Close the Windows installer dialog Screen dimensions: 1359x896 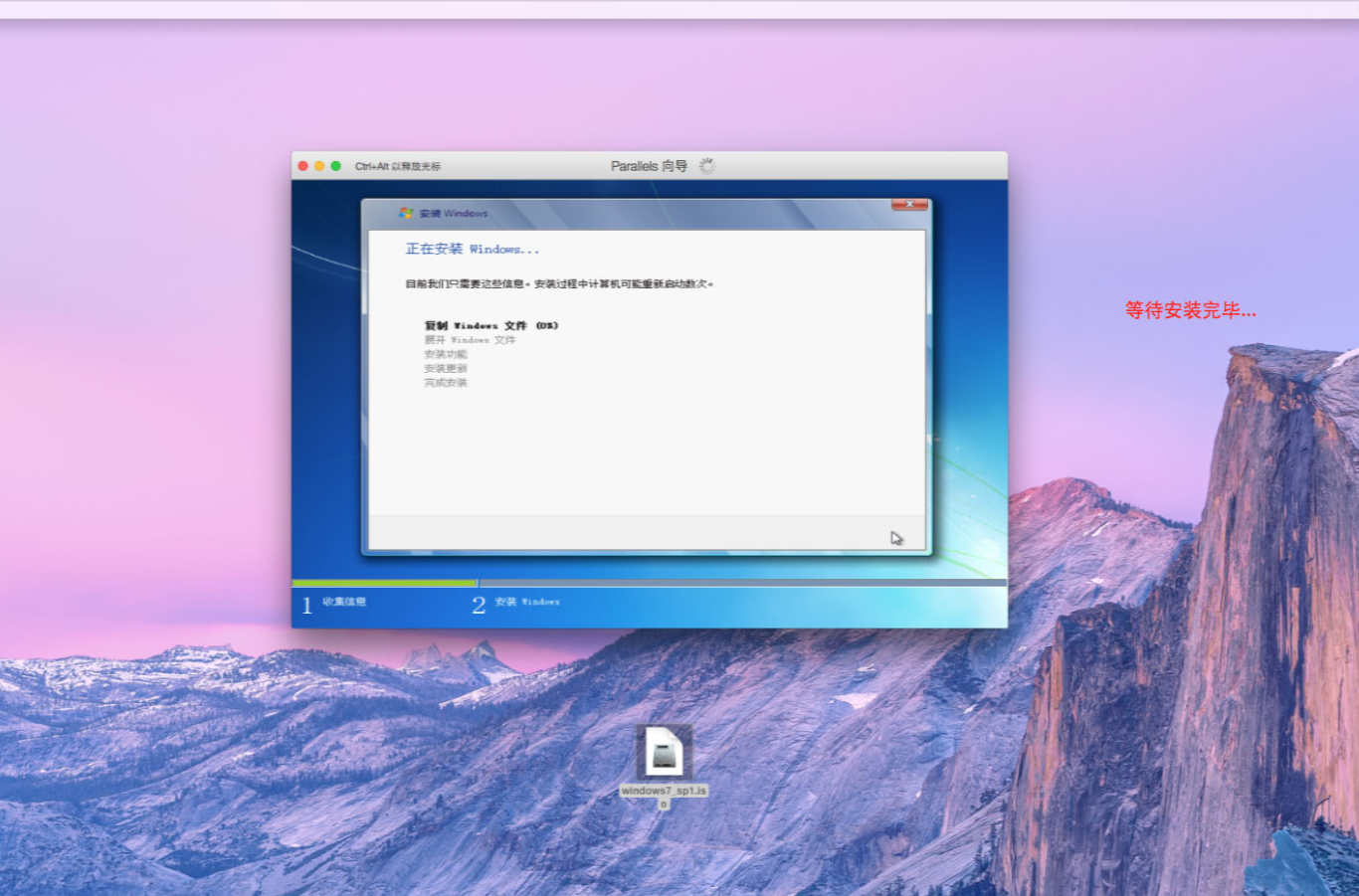tap(909, 204)
